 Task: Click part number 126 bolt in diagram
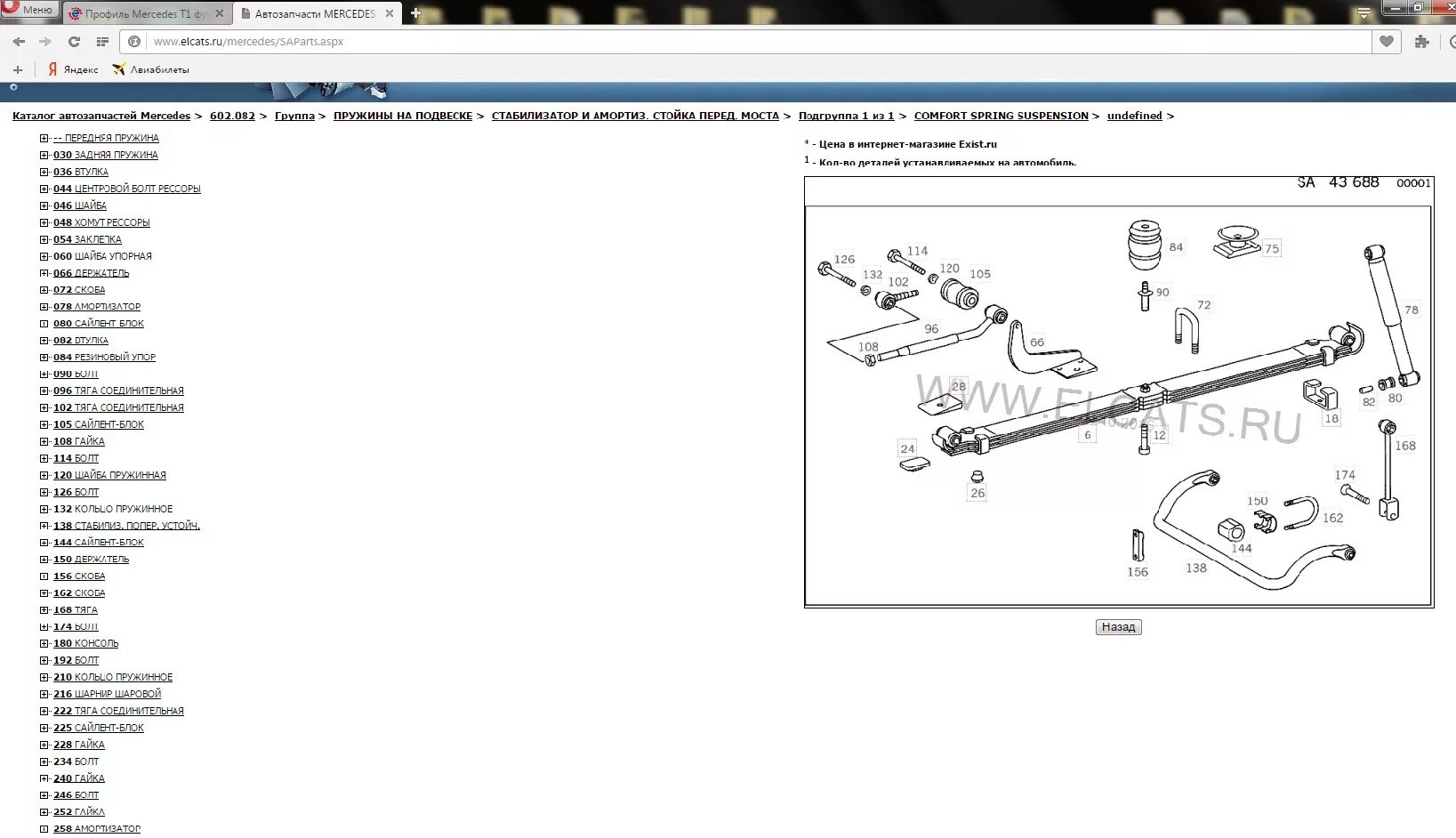[844, 259]
